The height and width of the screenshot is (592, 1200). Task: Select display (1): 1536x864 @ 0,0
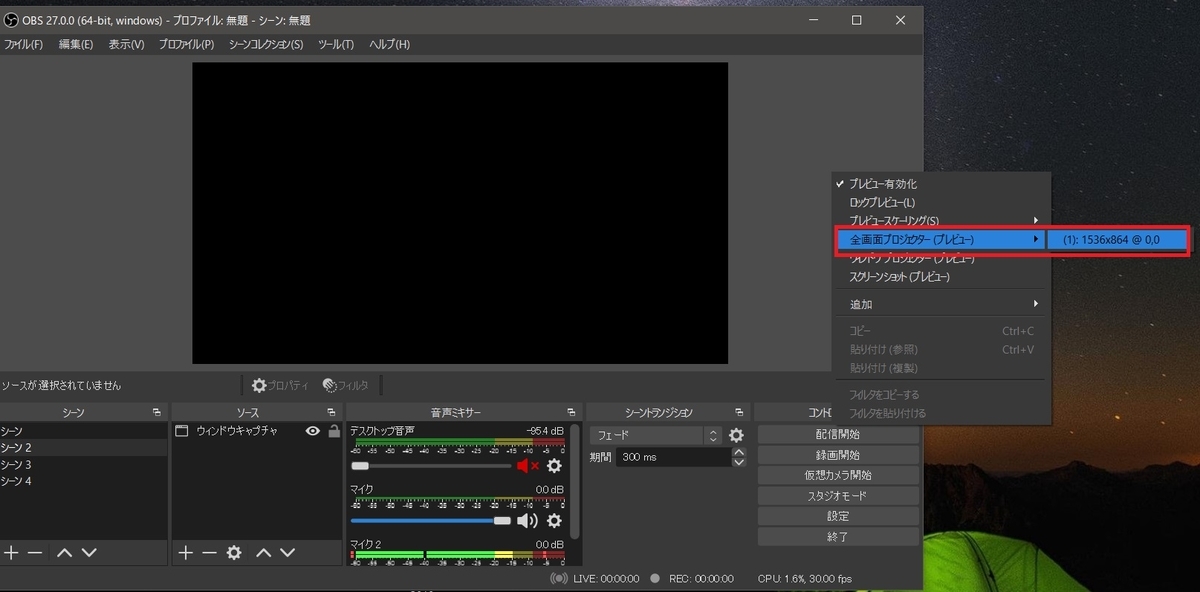coord(1118,240)
